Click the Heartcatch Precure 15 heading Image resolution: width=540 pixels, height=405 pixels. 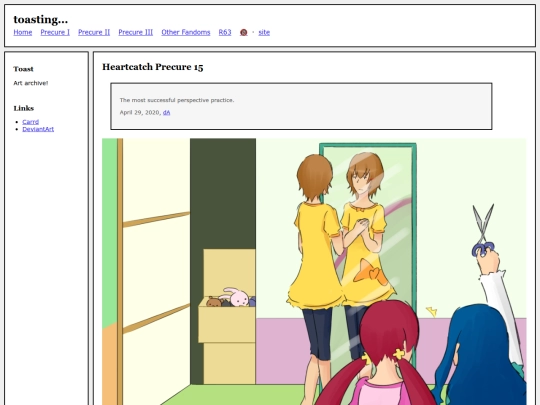(153, 67)
